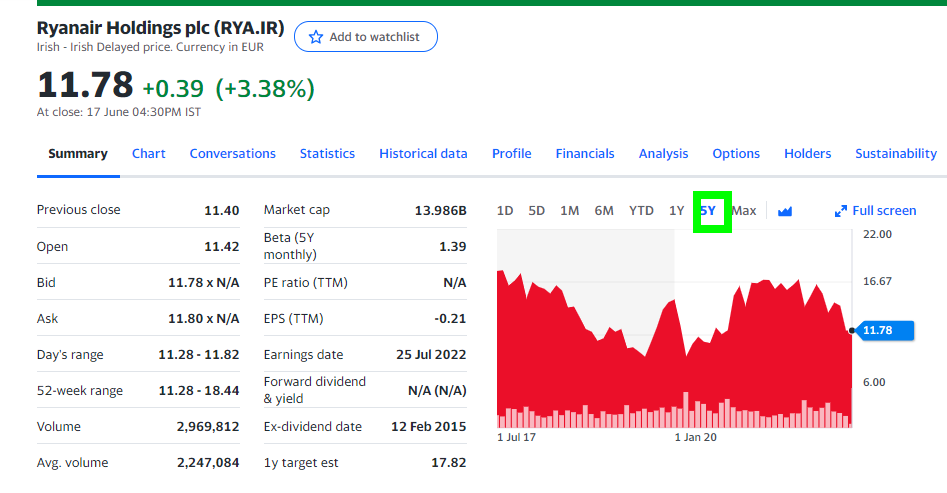Click the 52-week range value 11.28 - 18.44
Image resolution: width=947 pixels, height=493 pixels.
(199, 391)
